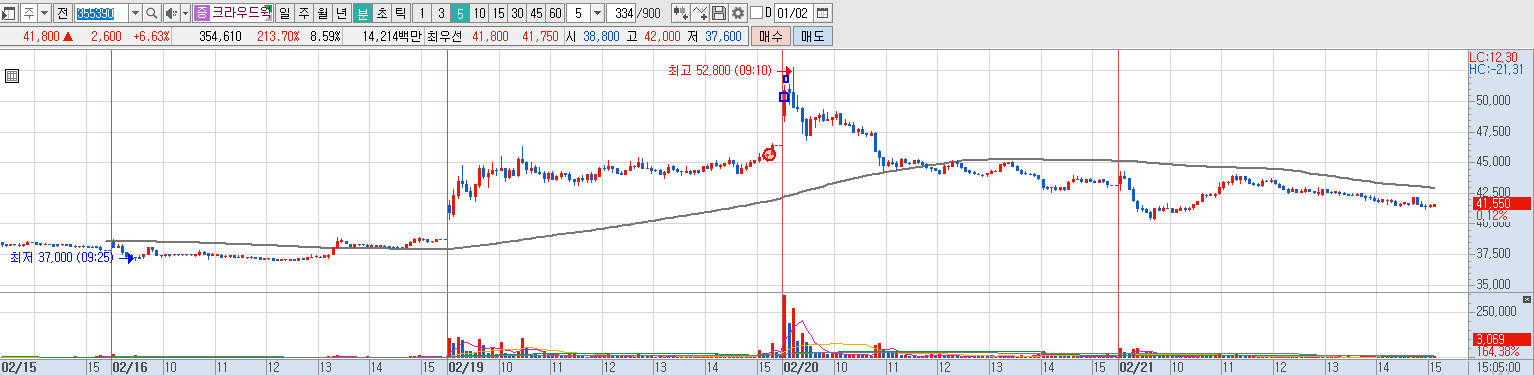1534x375 pixels.
Task: Click the grid table icon on chart
Action: point(12,76)
